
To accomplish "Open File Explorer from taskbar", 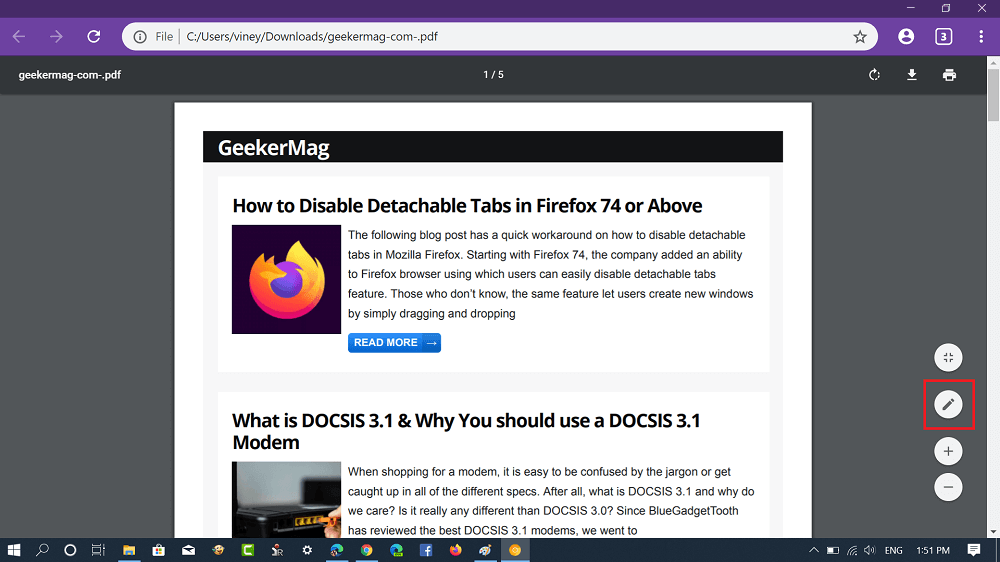I will point(129,550).
